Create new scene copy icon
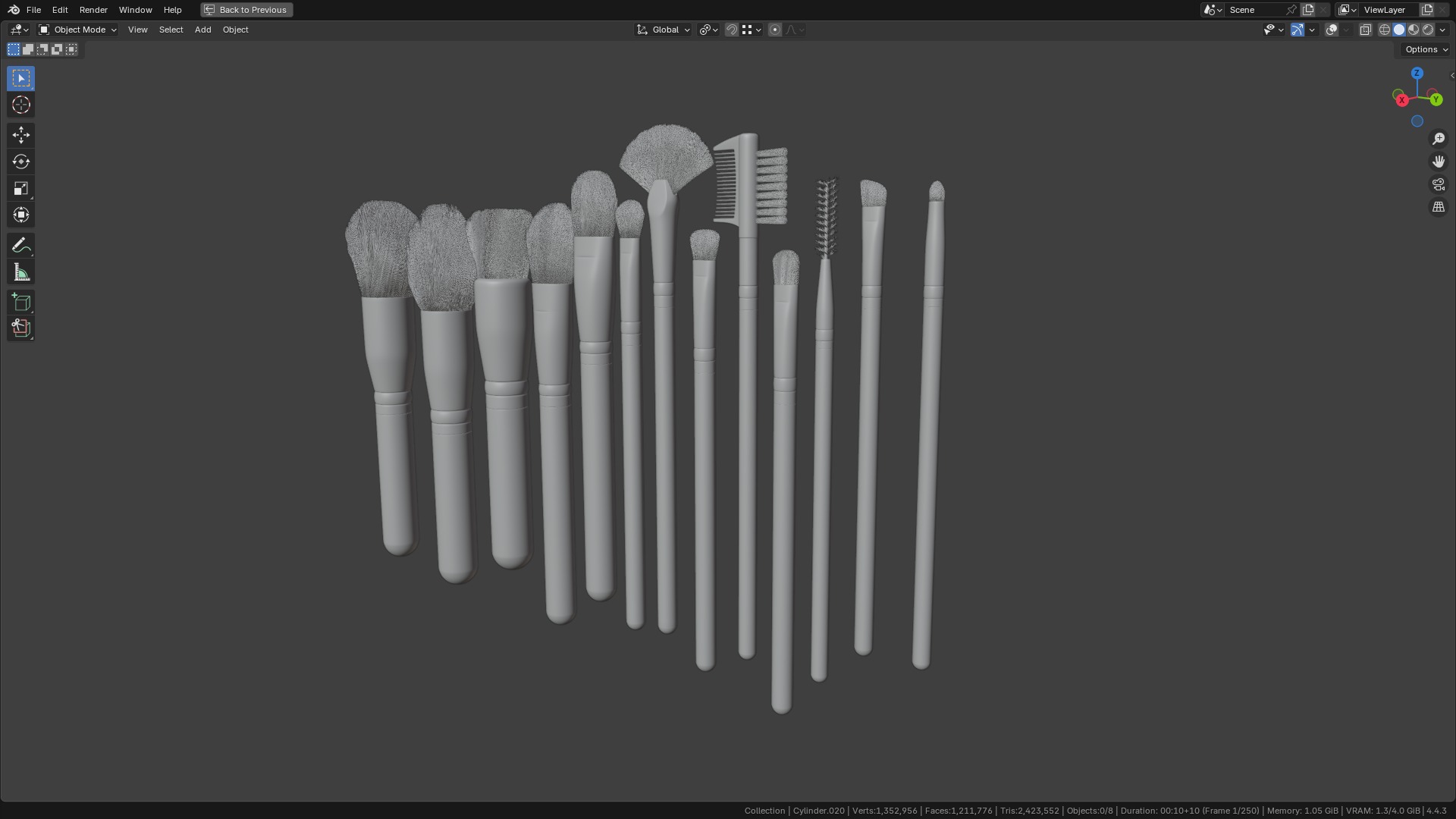This screenshot has width=1456, height=819. pos(1308,10)
